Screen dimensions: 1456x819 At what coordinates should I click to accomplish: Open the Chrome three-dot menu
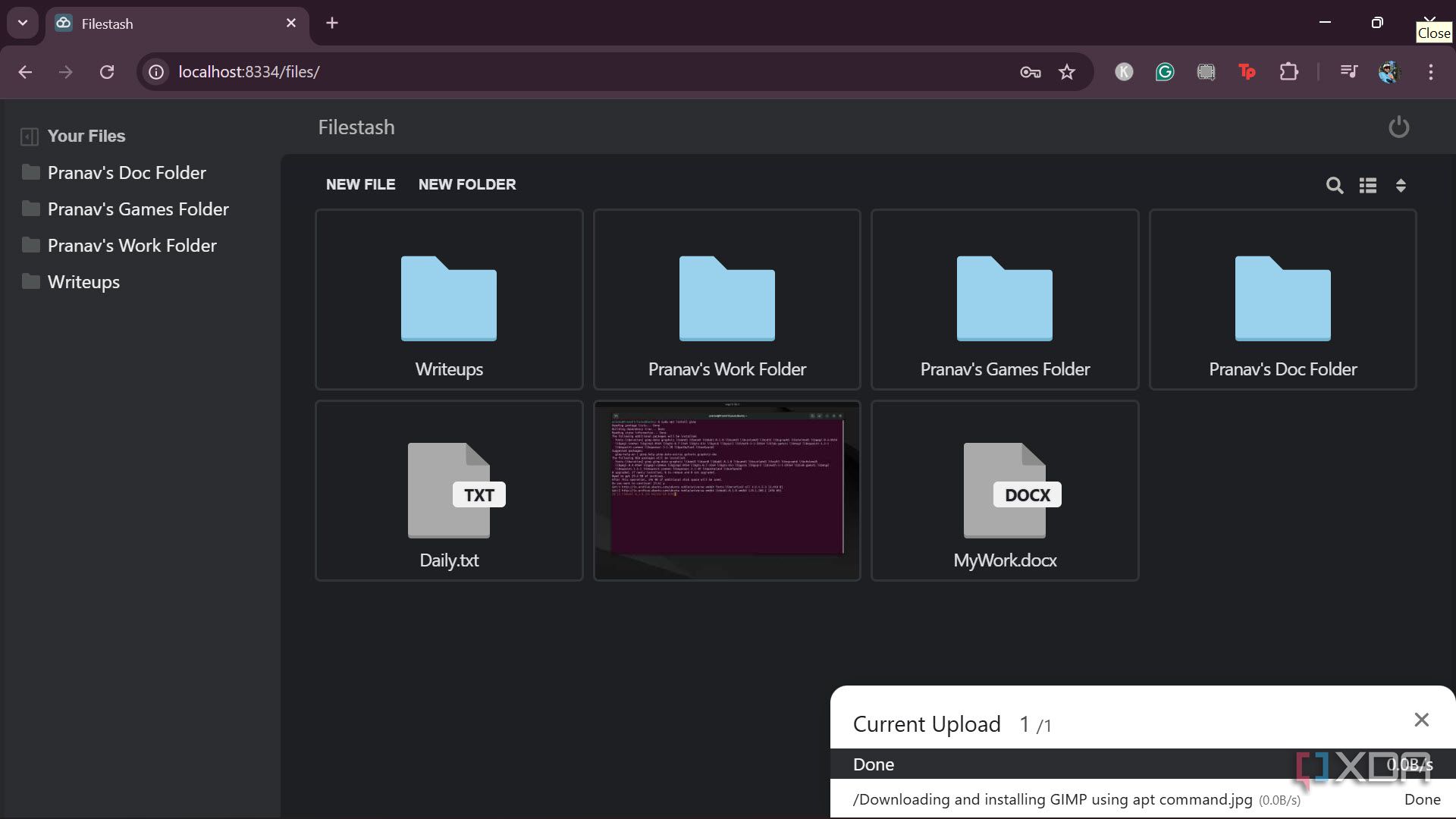(x=1431, y=72)
